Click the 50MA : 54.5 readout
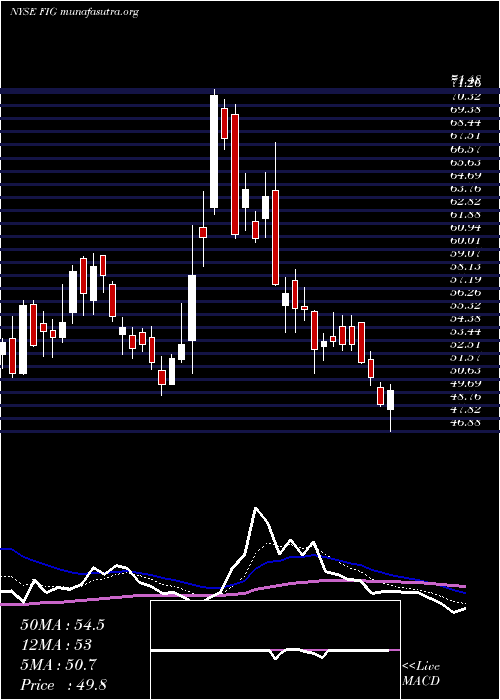 pyautogui.click(x=62, y=625)
